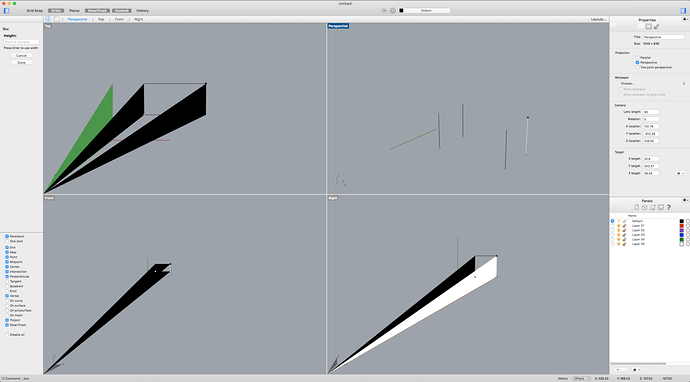Click the Height point or number field
Screen dimensions: 690x382
tap(22, 42)
